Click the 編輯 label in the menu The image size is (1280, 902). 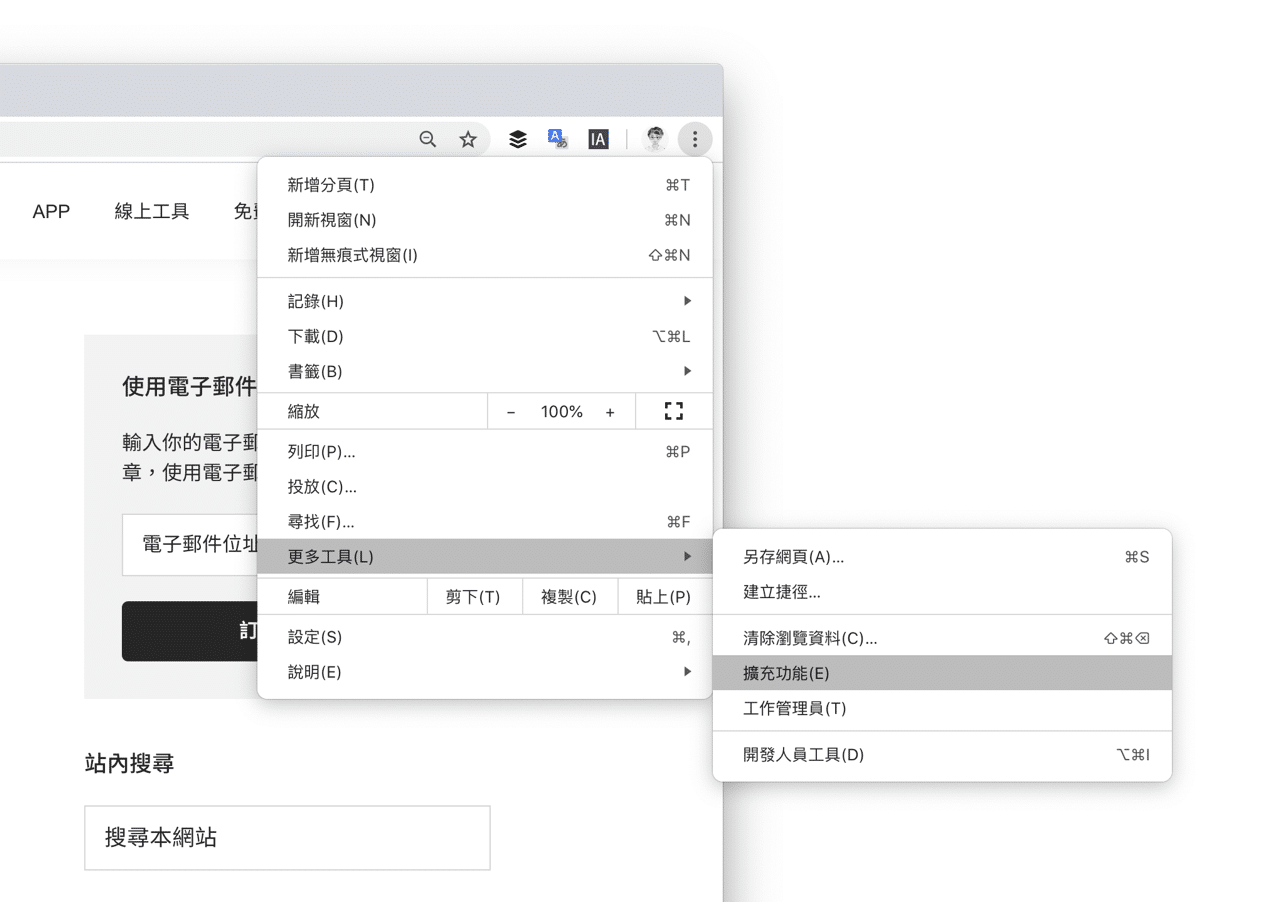click(x=304, y=597)
